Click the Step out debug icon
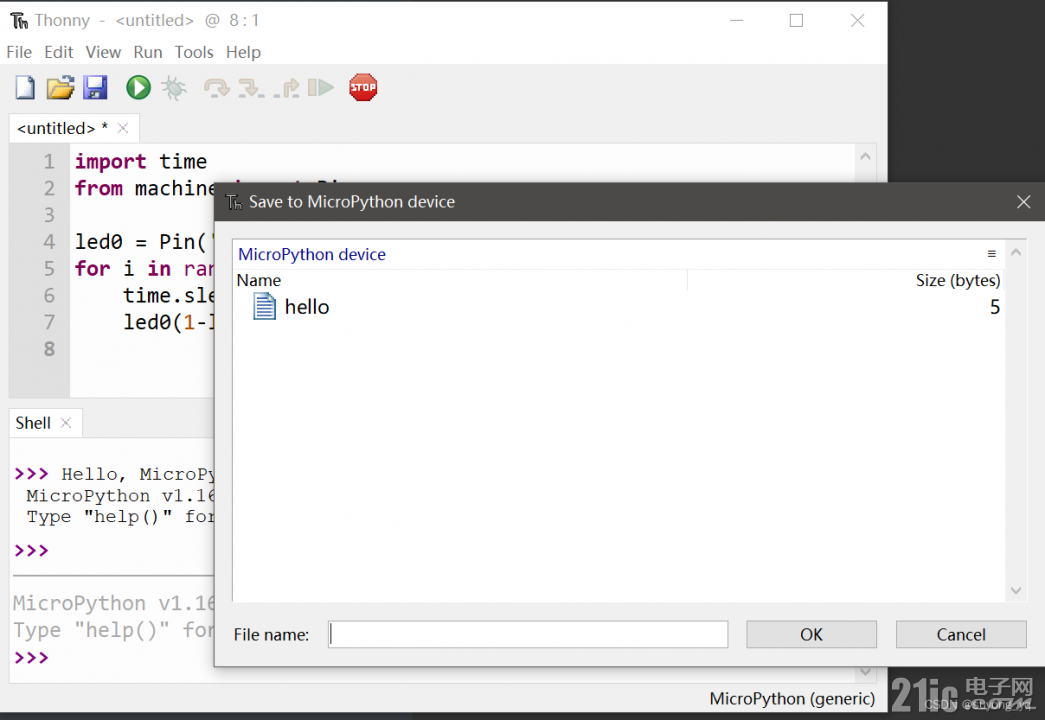Image resolution: width=1045 pixels, height=720 pixels. point(287,88)
